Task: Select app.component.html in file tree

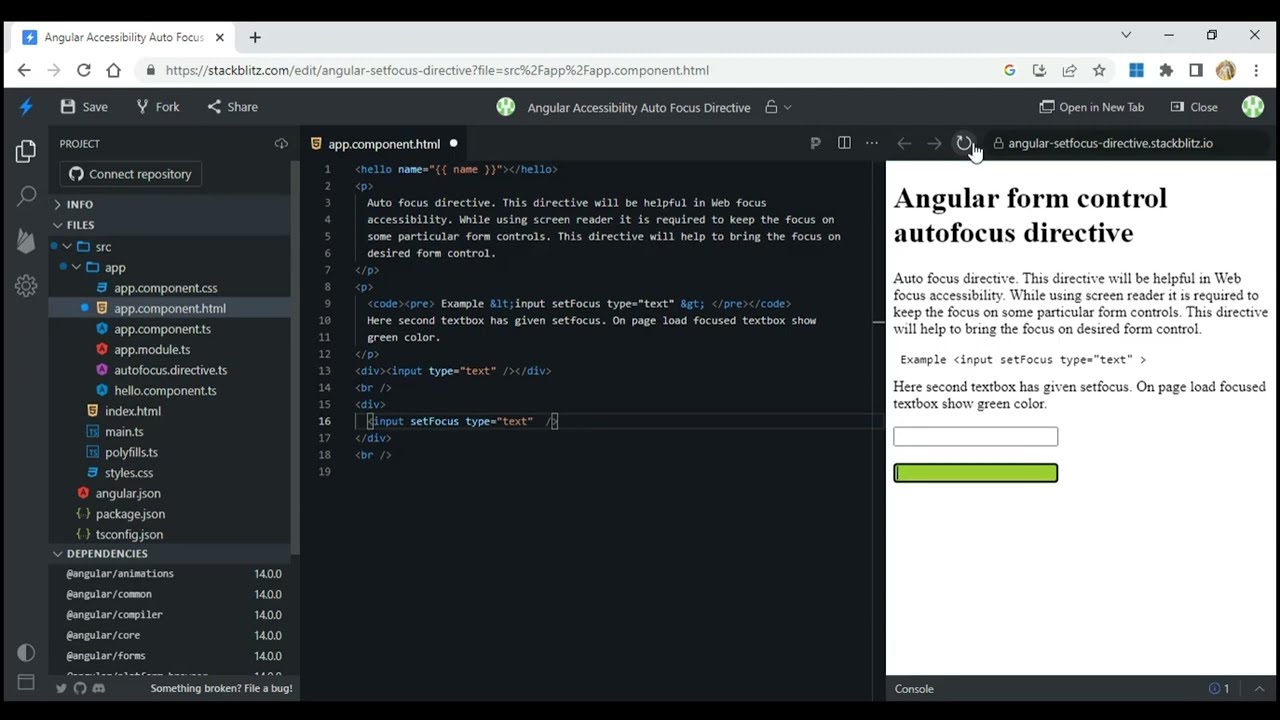Action: coord(172,309)
